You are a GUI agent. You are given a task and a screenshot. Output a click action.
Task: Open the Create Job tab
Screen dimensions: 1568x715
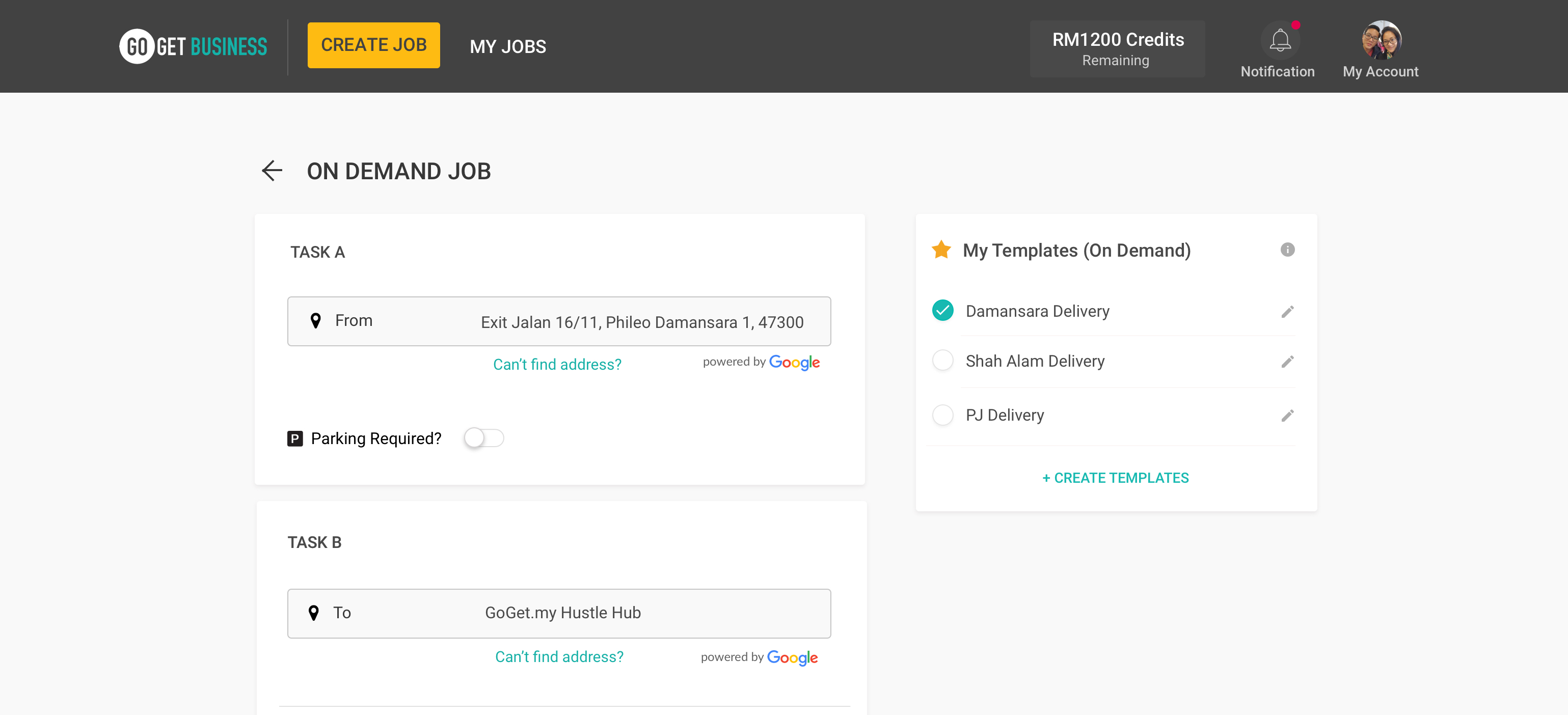tap(373, 45)
